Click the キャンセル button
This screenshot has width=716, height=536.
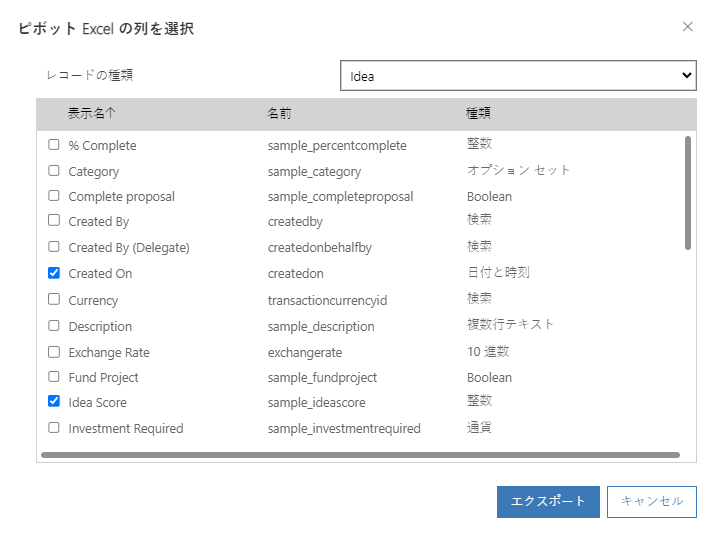pyautogui.click(x=652, y=501)
